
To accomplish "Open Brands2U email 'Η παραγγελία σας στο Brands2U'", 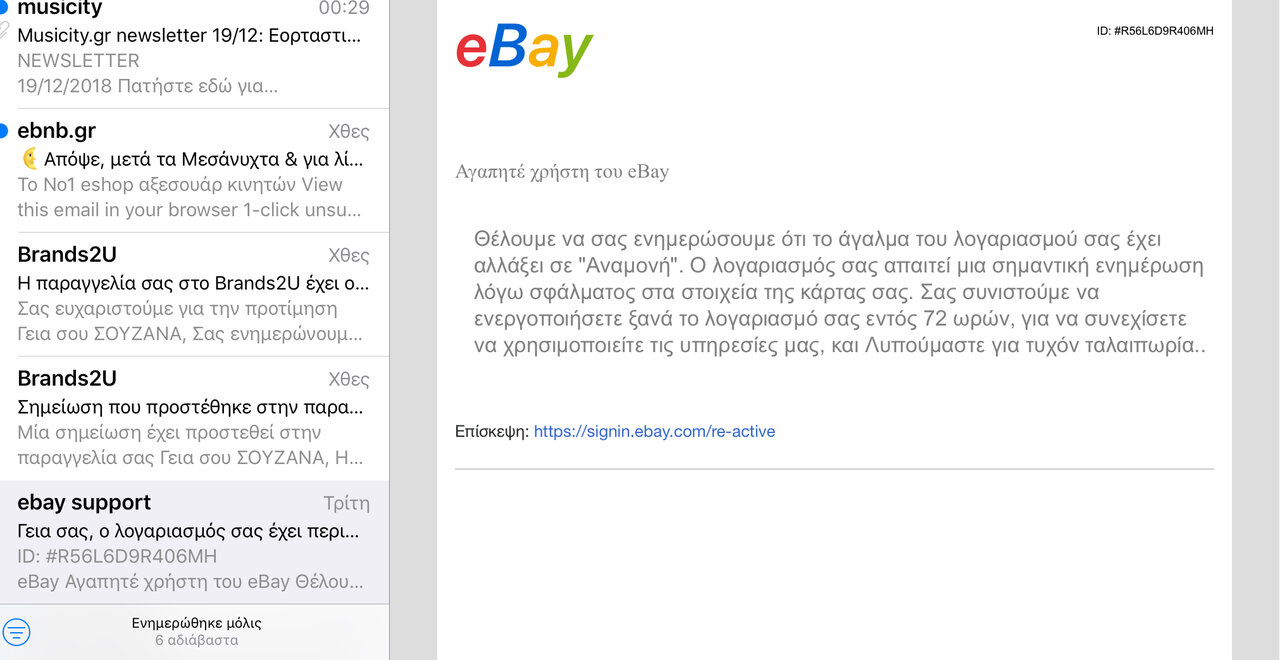I will pyautogui.click(x=195, y=294).
